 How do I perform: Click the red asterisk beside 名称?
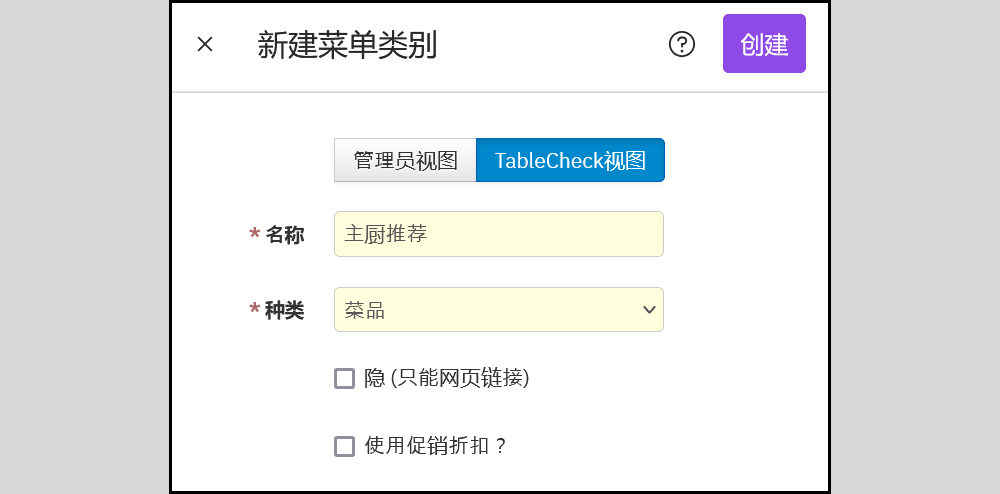tap(254, 234)
